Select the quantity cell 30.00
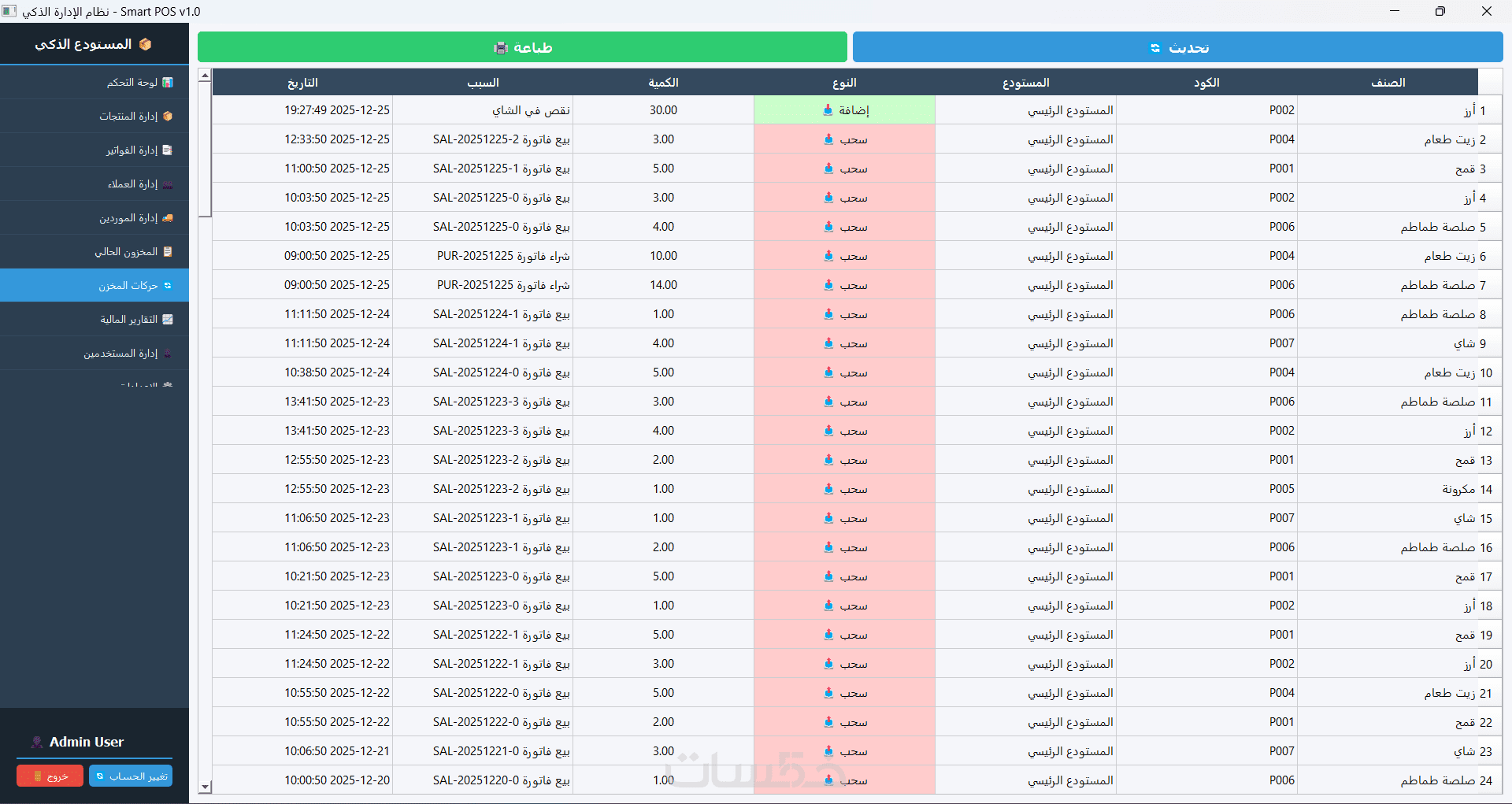Viewport: 1512px width, 804px height. click(663, 110)
